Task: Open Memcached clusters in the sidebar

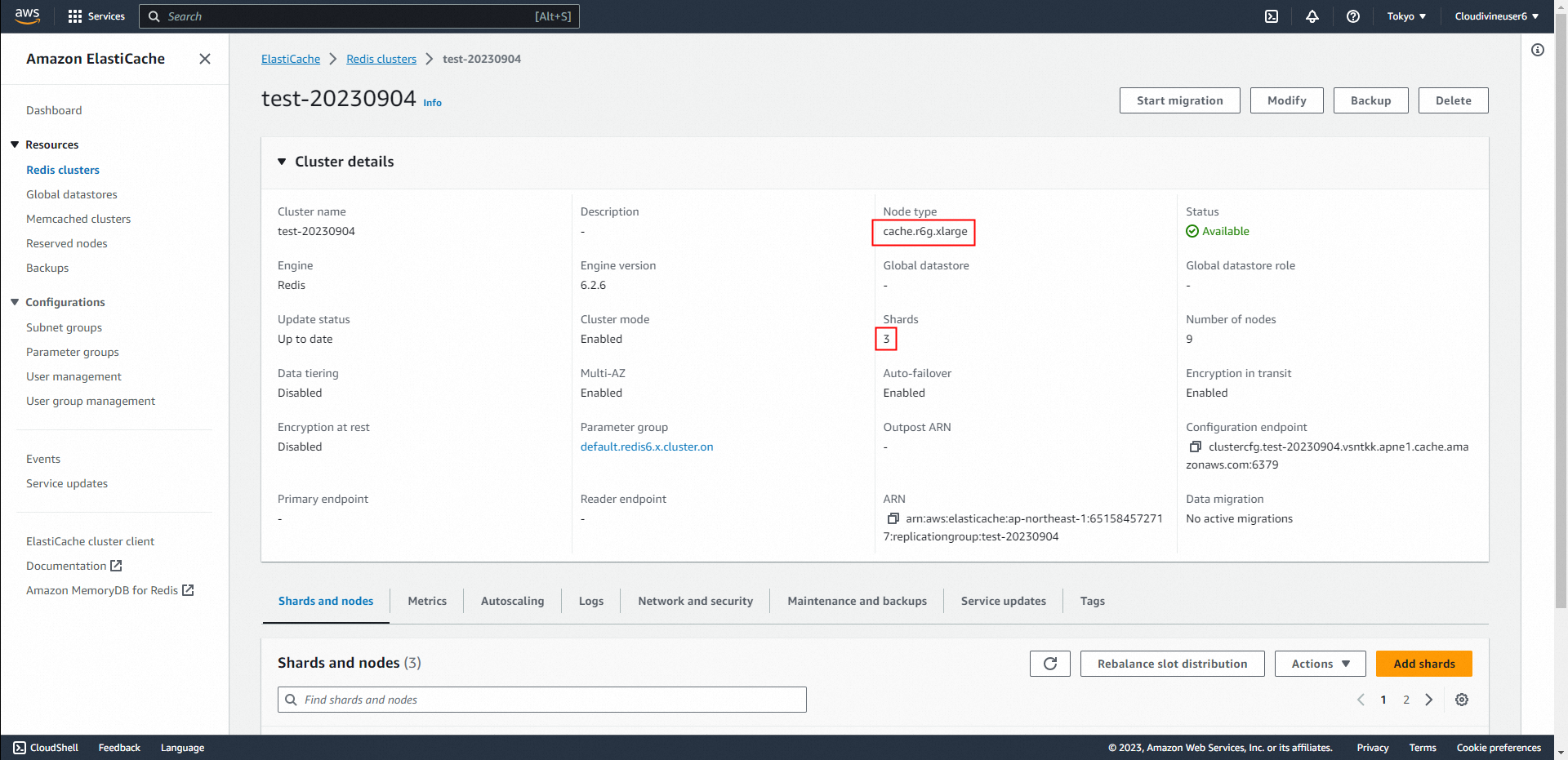Action: 78,219
